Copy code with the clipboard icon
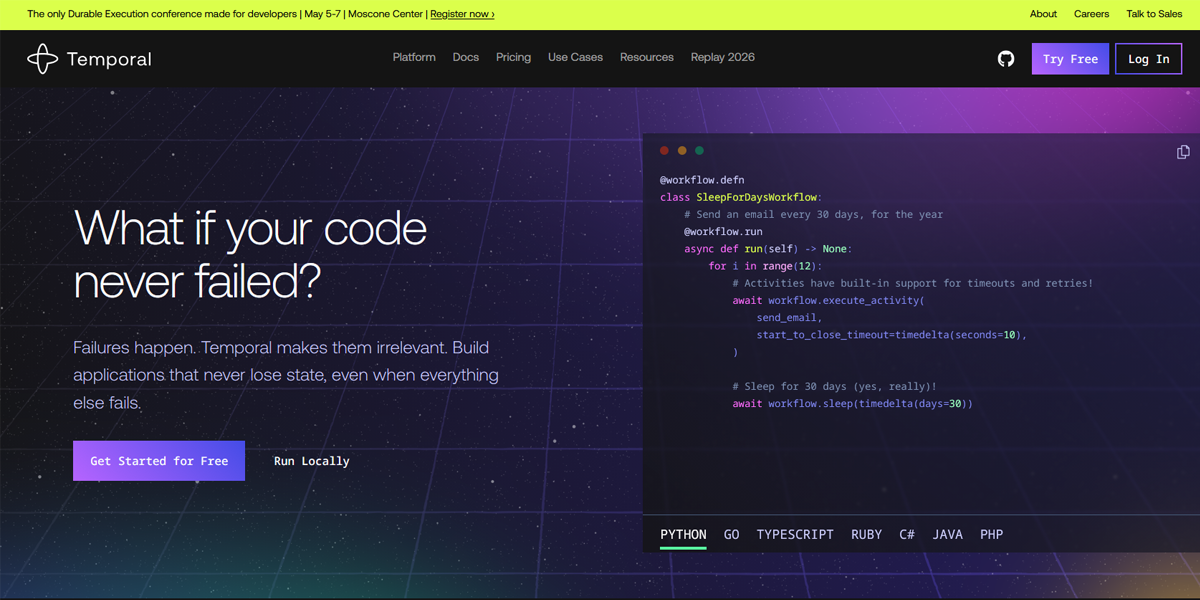The height and width of the screenshot is (600, 1200). click(1183, 152)
